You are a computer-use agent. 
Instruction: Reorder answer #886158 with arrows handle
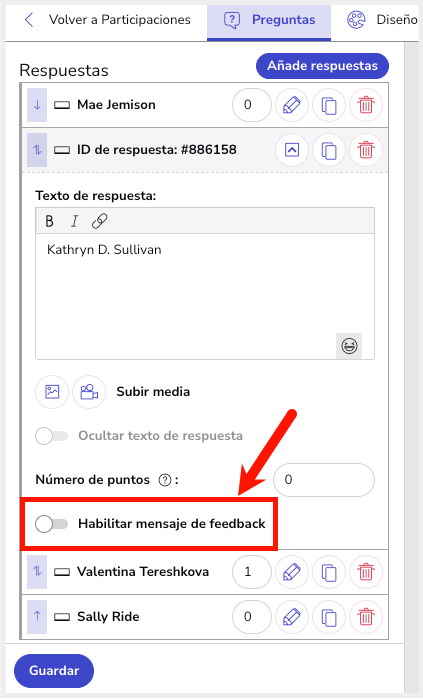tap(37, 150)
